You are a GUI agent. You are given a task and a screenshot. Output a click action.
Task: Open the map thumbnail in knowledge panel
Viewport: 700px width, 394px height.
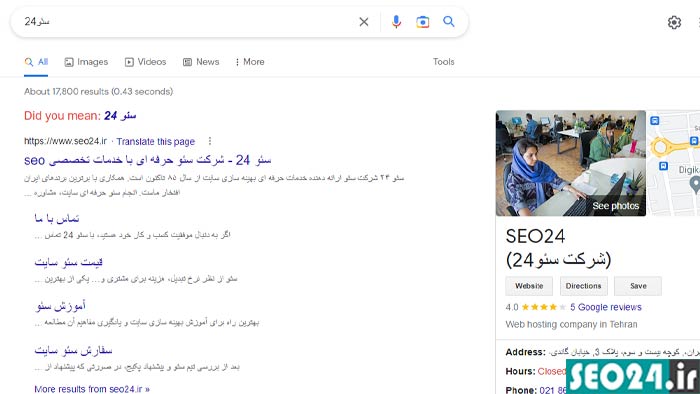tap(674, 163)
